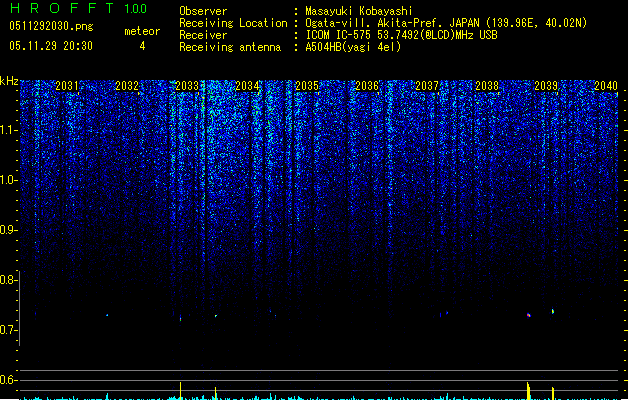
Task: Click the kHz axis unit label
Action: click(9, 81)
